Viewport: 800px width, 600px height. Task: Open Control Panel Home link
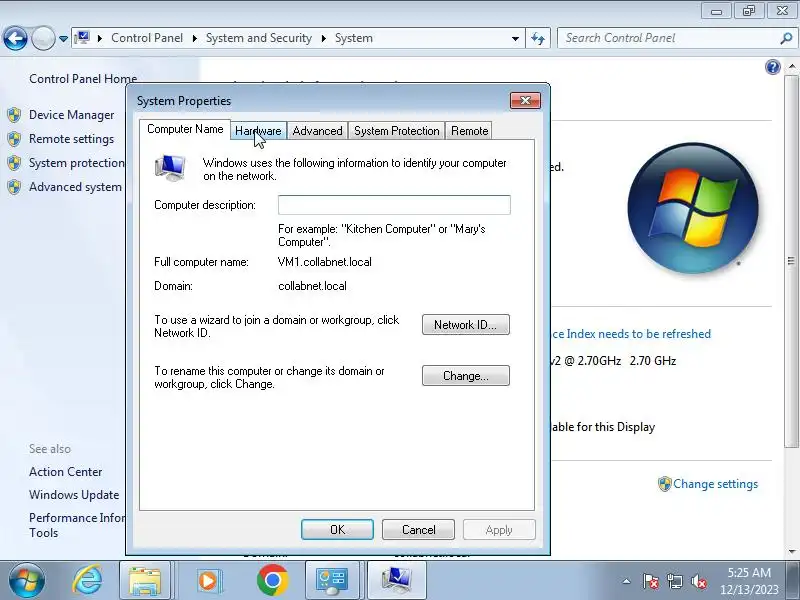click(83, 79)
